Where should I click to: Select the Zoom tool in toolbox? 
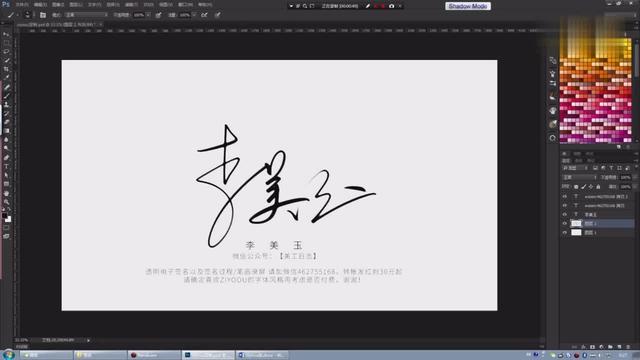click(6, 202)
